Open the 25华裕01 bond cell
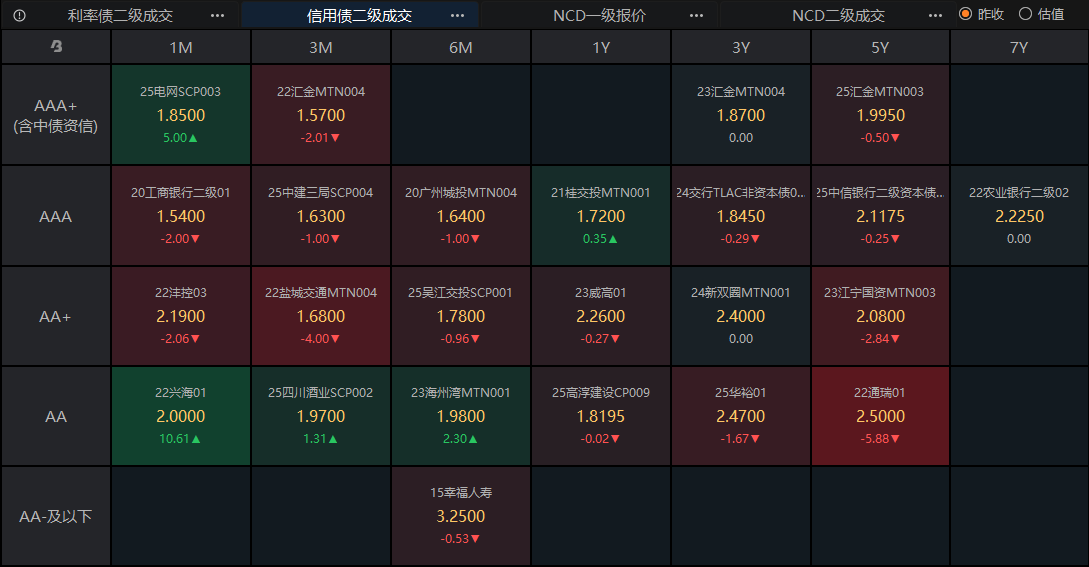 coord(741,416)
